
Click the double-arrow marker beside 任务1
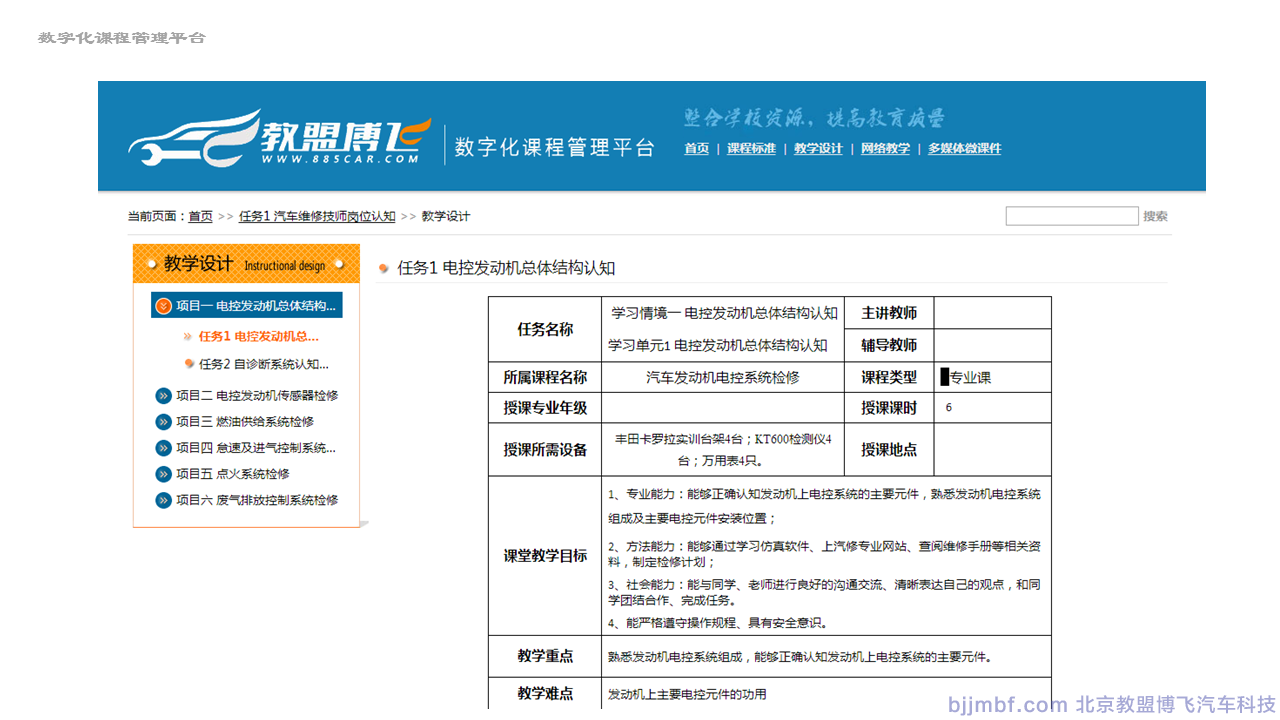[188, 336]
